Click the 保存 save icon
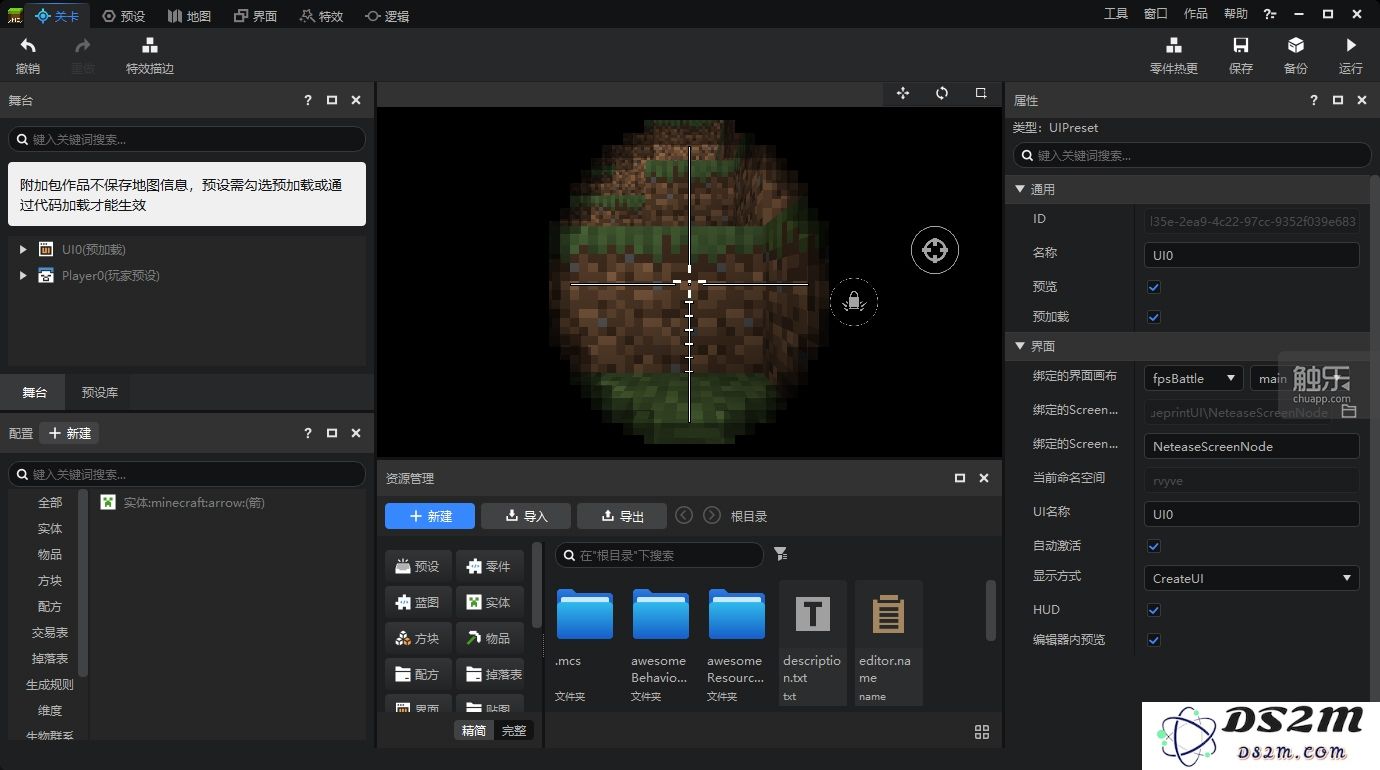The image size is (1380, 770). [x=1241, y=46]
